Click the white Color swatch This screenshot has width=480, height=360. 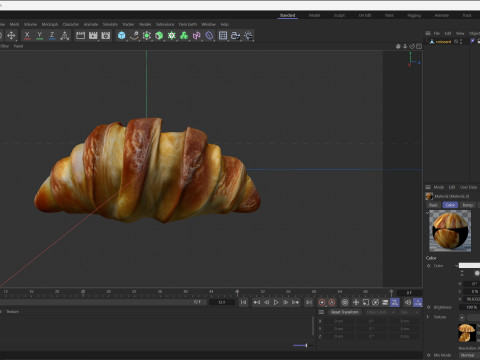pyautogui.click(x=469, y=266)
